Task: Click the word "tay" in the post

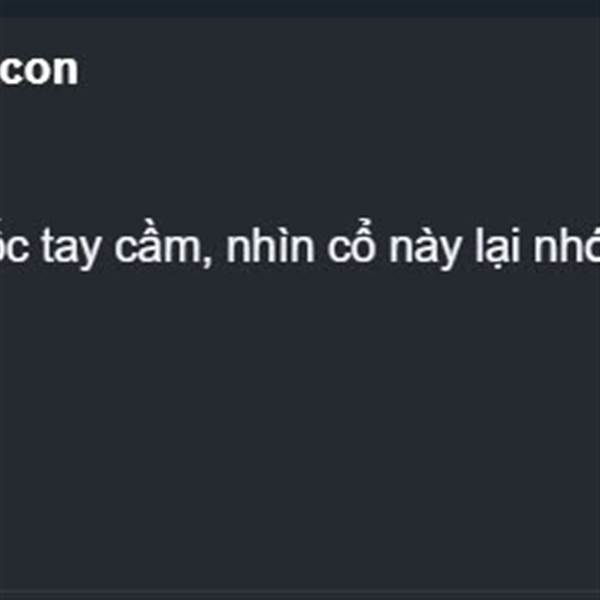Action: coord(70,247)
